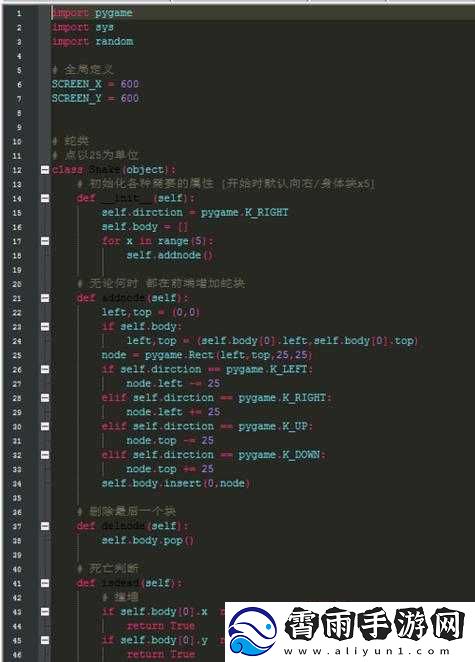Image resolution: width=475 pixels, height=662 pixels.
Task: Click the 'def __init__(self):' line
Action: pyautogui.click(x=136, y=198)
